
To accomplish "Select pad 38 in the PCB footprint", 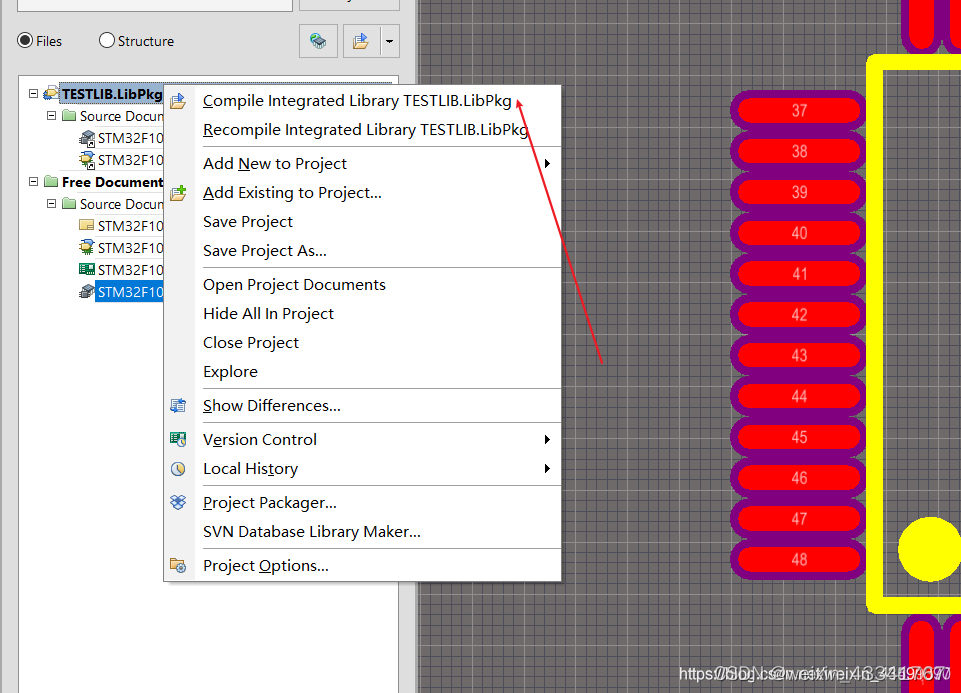I will 799,151.
